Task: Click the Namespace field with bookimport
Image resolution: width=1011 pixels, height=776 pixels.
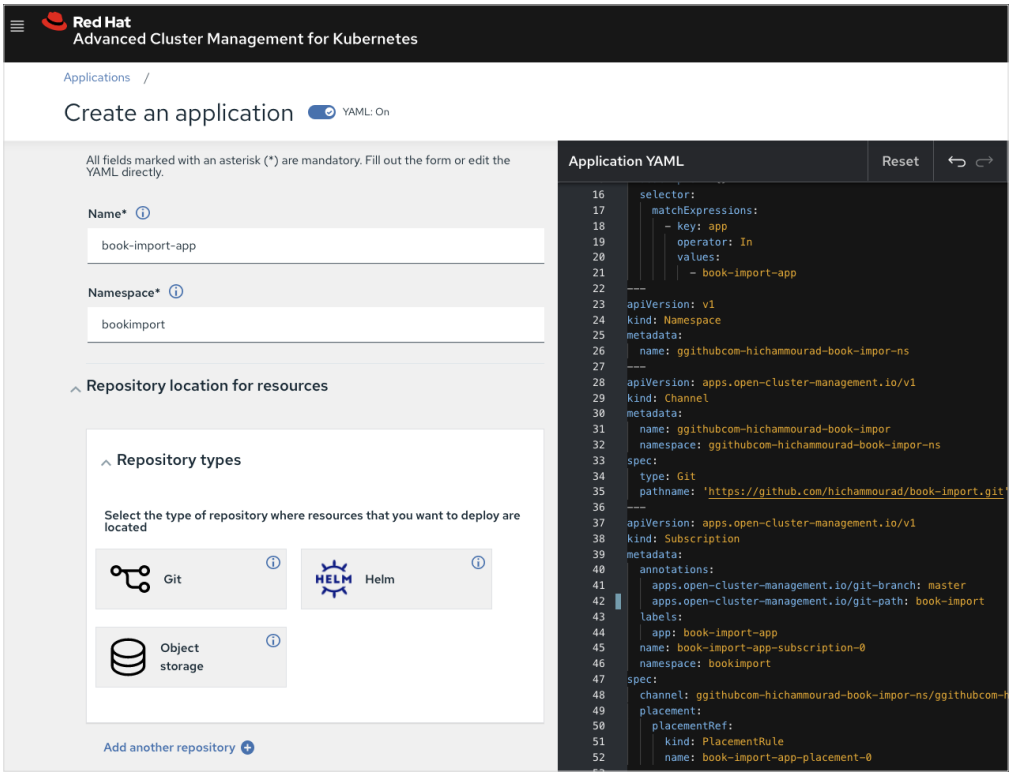Action: (x=315, y=325)
